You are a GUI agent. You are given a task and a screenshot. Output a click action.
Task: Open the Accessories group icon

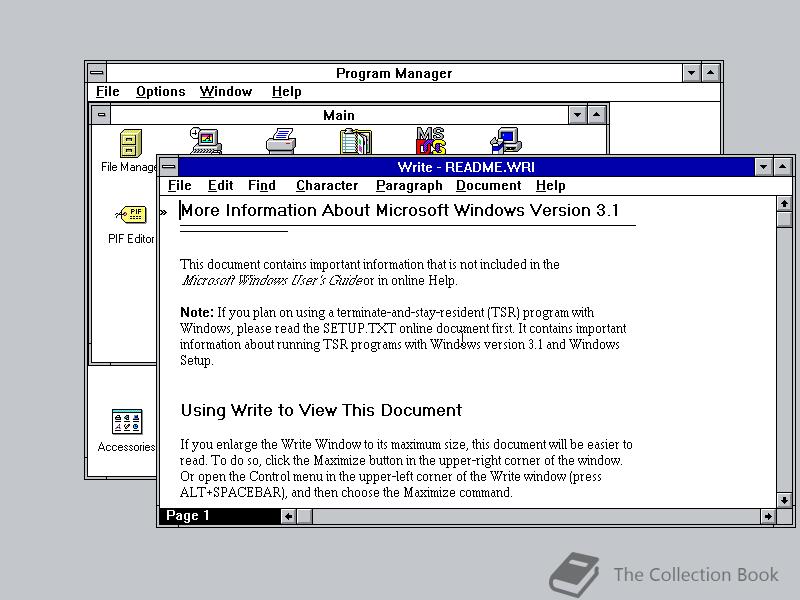[x=127, y=421]
